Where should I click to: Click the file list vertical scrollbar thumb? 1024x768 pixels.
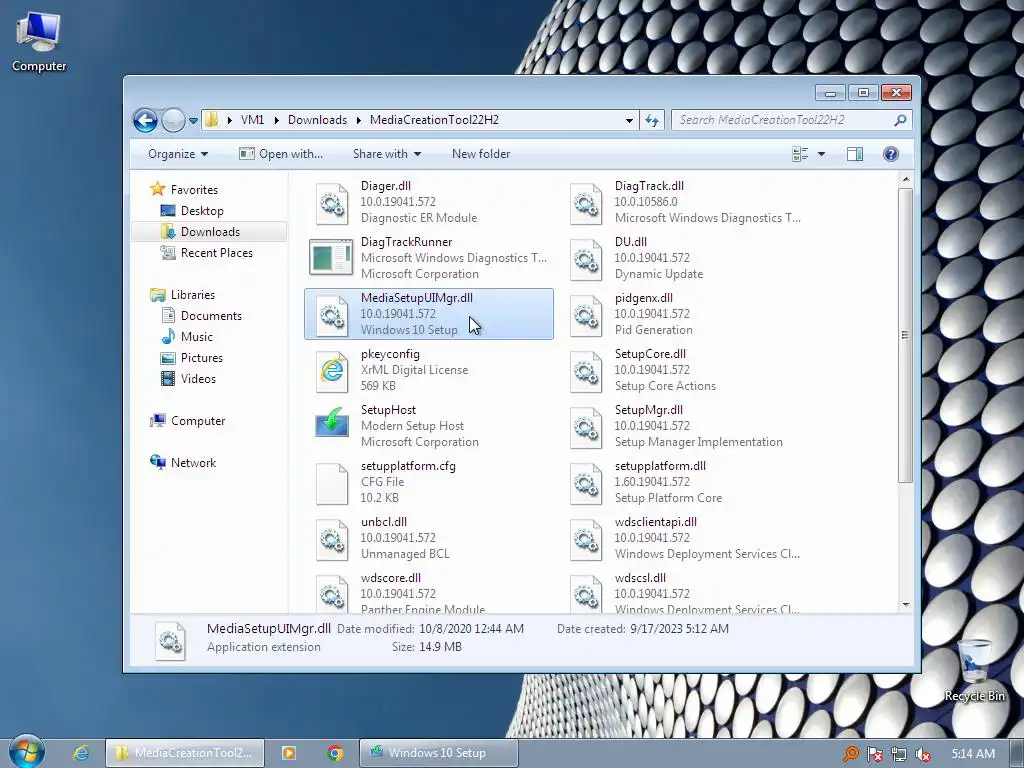(x=905, y=335)
